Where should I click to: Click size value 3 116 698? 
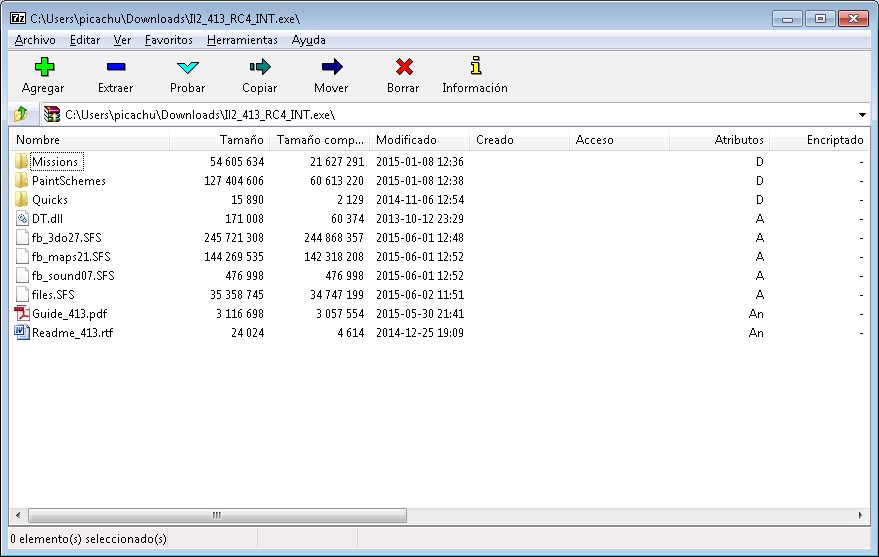coord(240,314)
